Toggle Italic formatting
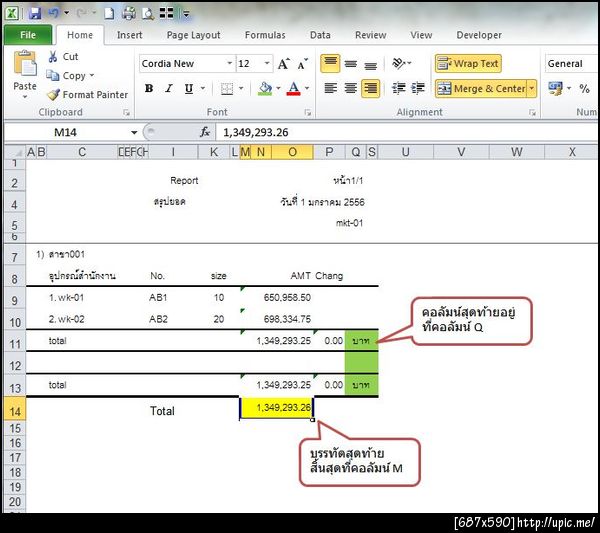The height and width of the screenshot is (533, 600). point(169,88)
